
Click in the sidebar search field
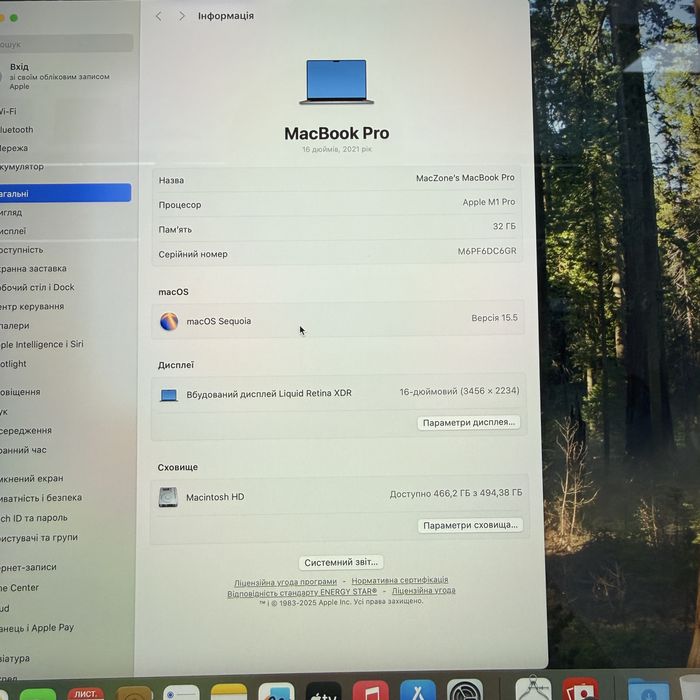point(66,44)
